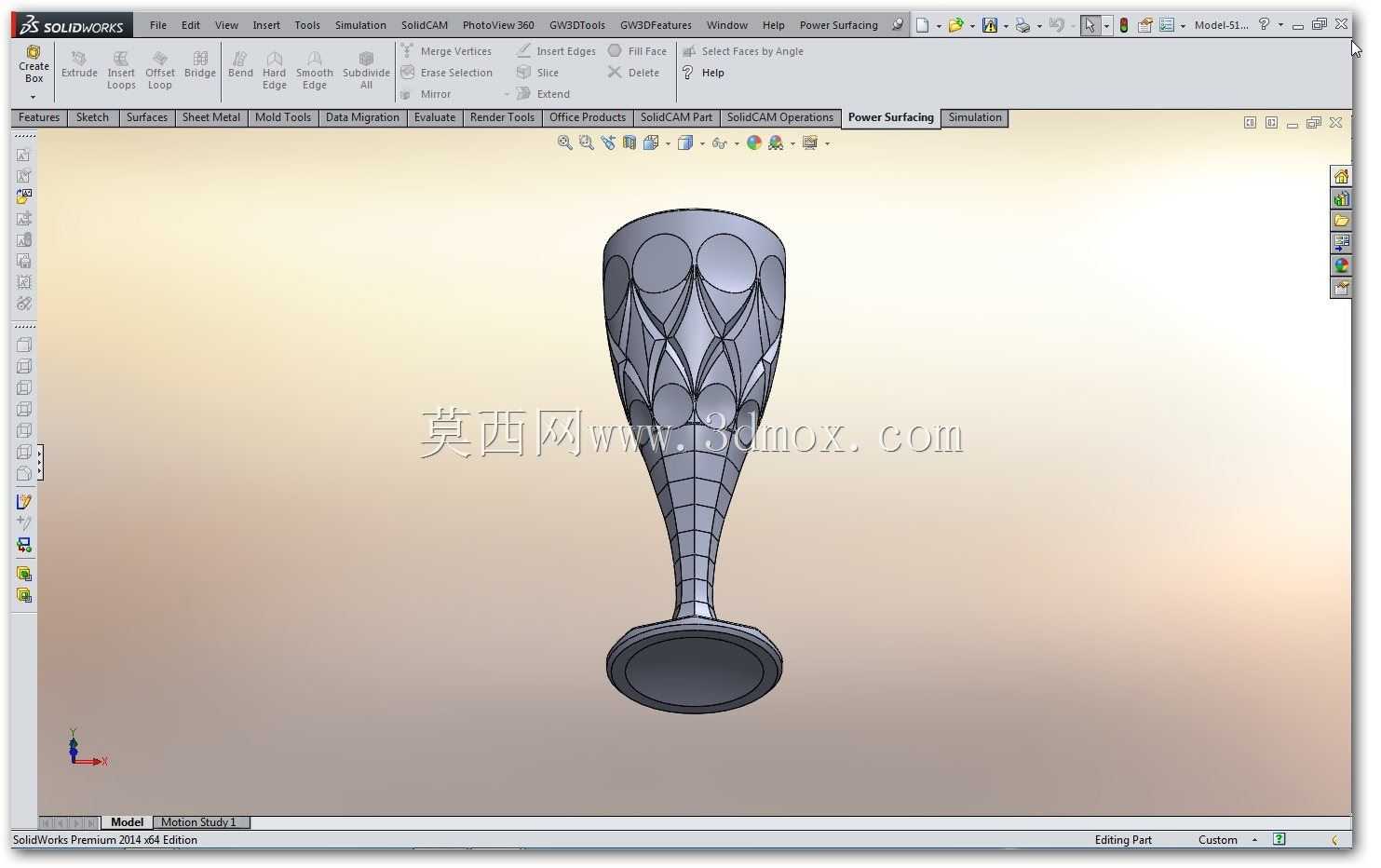Click the Delete command in ribbon
The image size is (1381, 868).
tap(633, 73)
